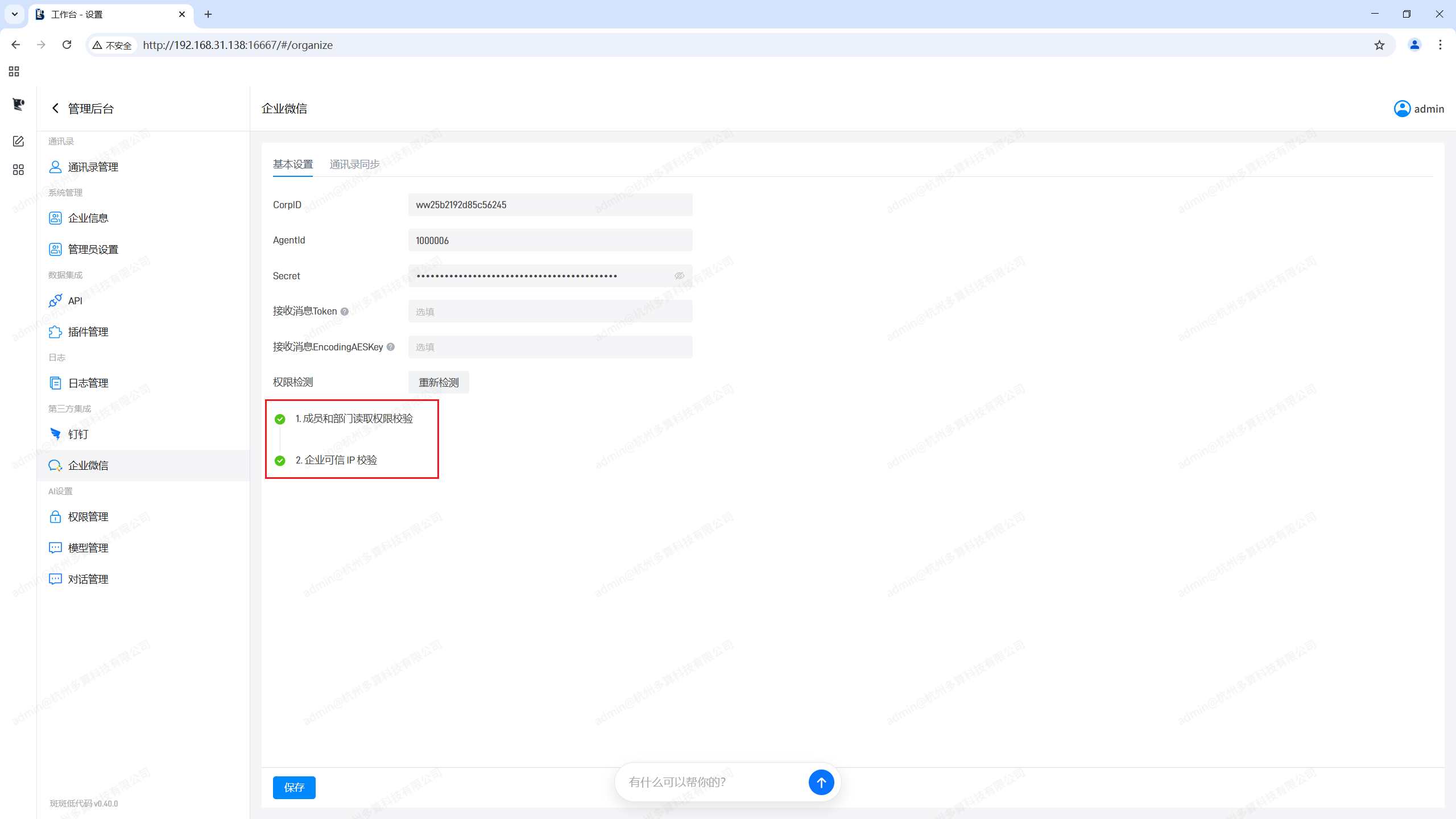Reload the page
1456x819 pixels.
tap(67, 45)
